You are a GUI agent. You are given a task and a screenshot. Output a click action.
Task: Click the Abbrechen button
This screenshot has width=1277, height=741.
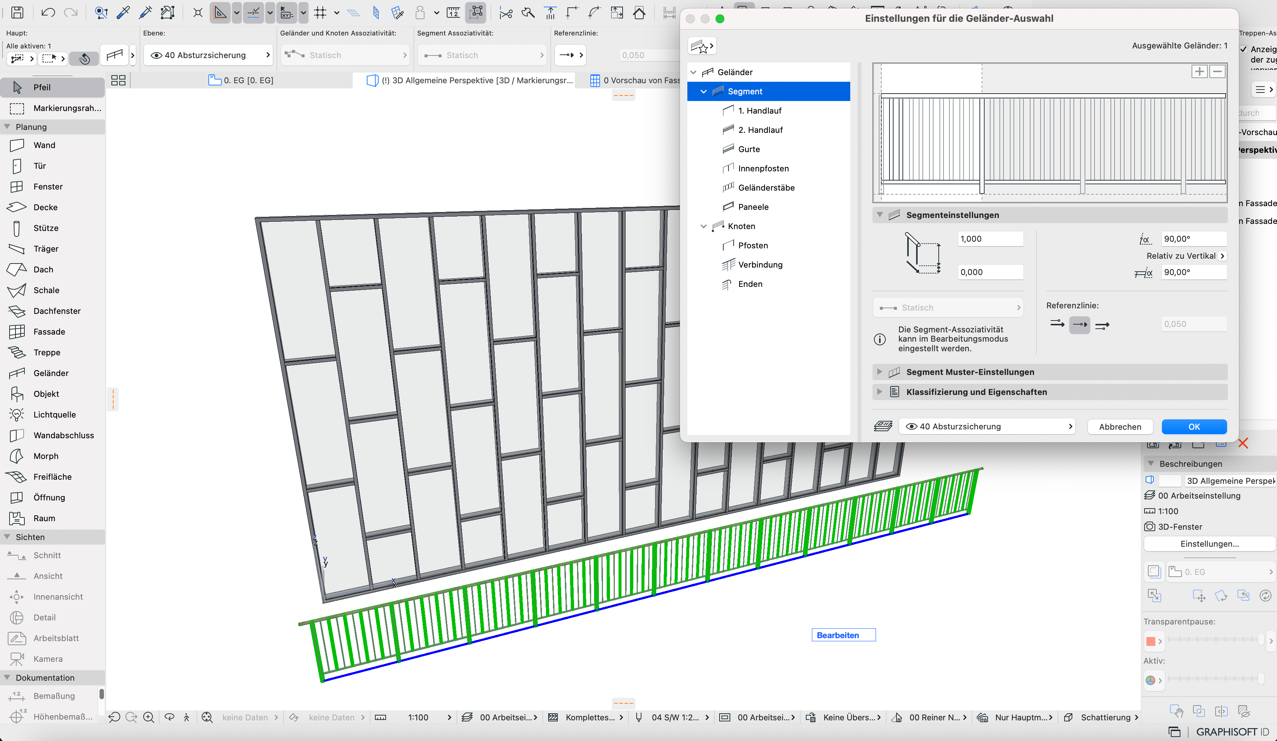[x=1120, y=427]
